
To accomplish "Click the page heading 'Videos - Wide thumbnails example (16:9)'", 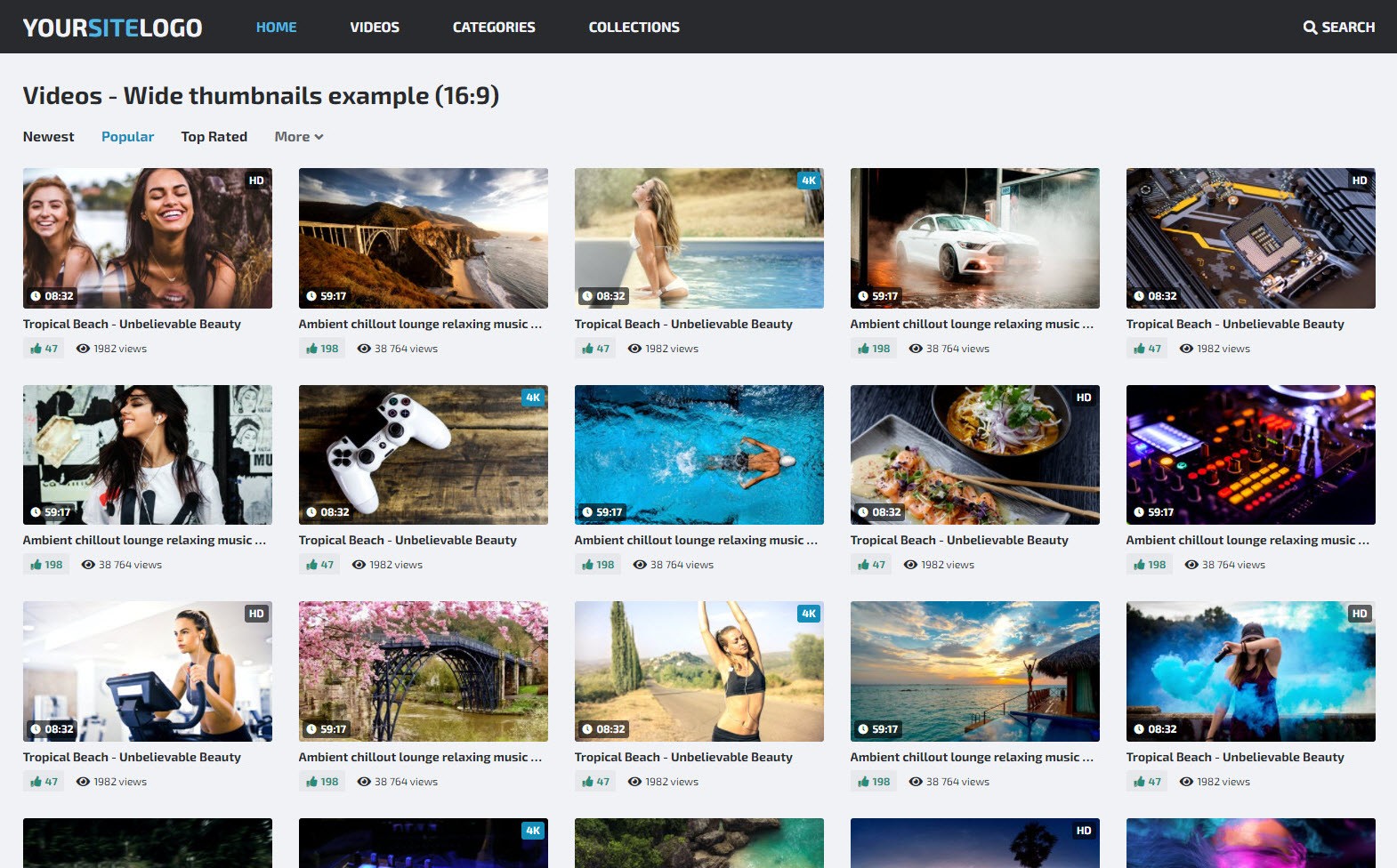I will pyautogui.click(x=261, y=96).
